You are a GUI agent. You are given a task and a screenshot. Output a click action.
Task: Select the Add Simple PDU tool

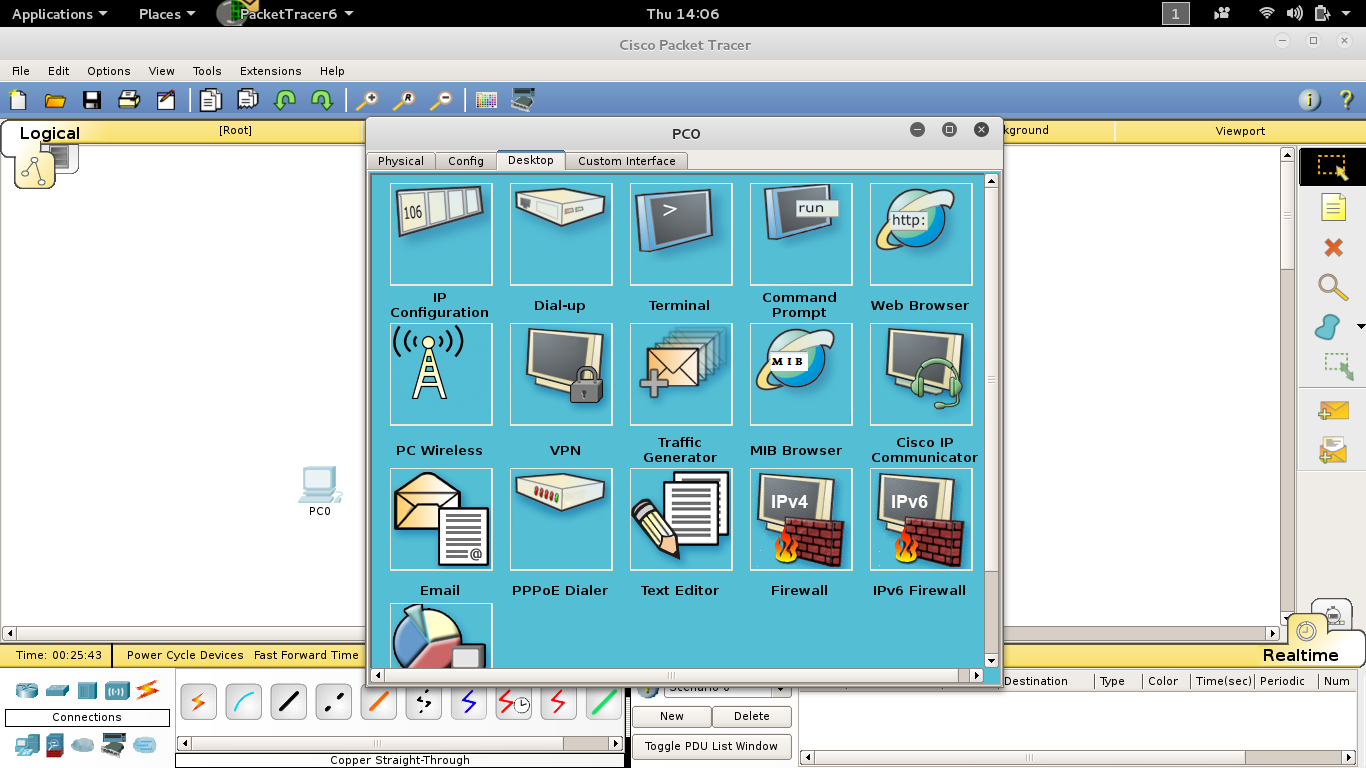pyautogui.click(x=1333, y=410)
